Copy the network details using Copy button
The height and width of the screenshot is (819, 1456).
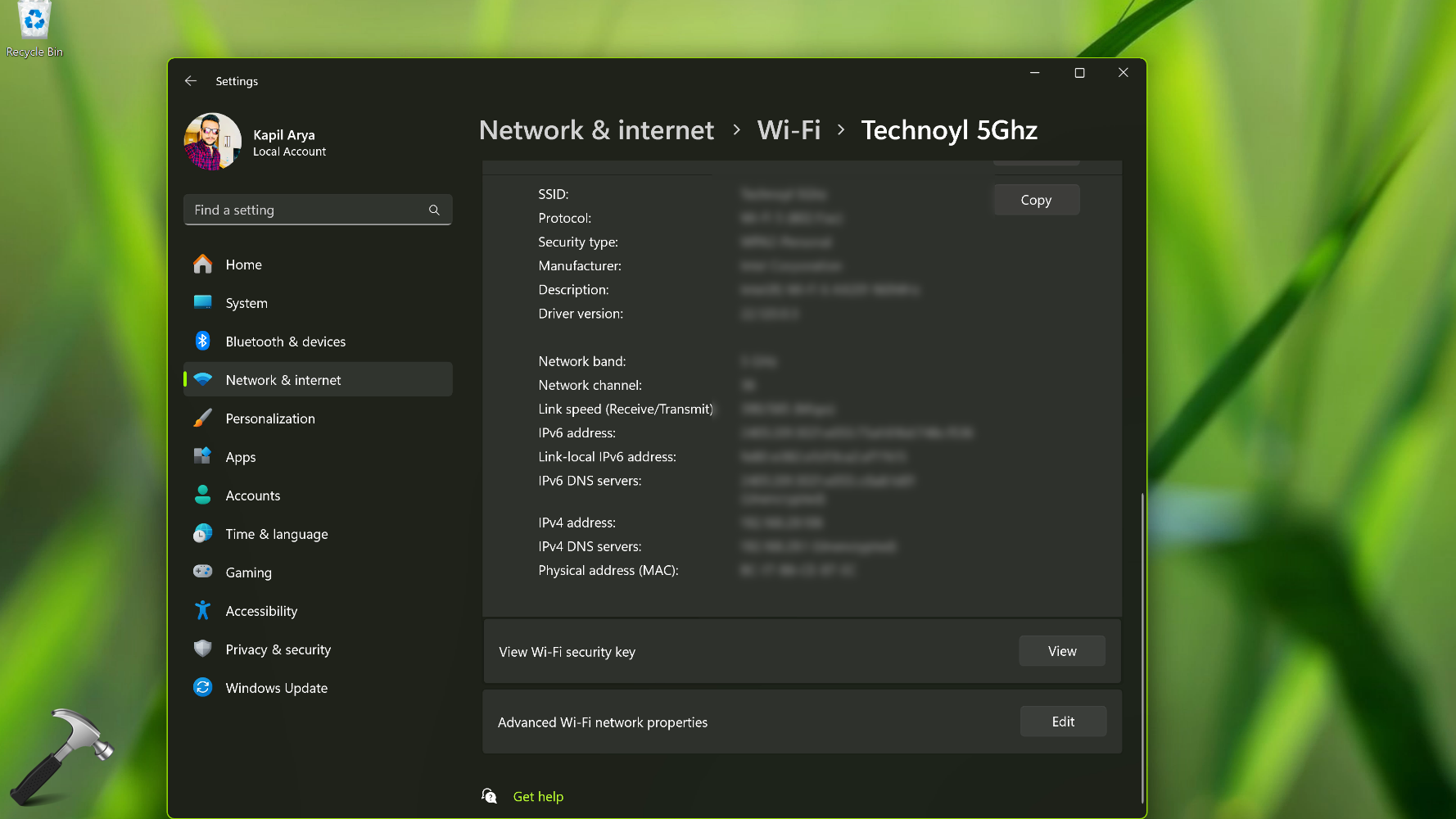click(x=1035, y=199)
